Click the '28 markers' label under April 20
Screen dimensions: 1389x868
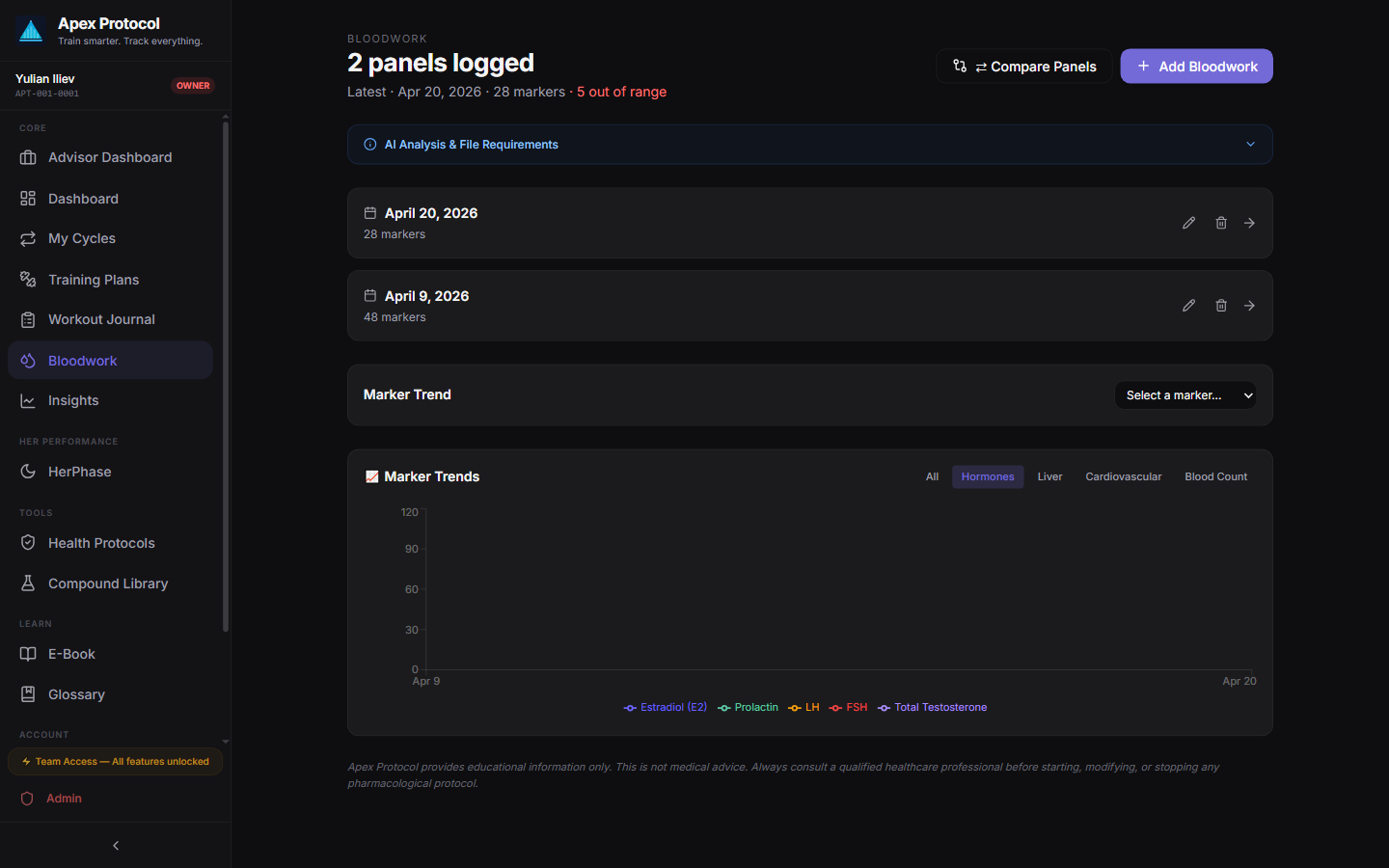tap(395, 234)
